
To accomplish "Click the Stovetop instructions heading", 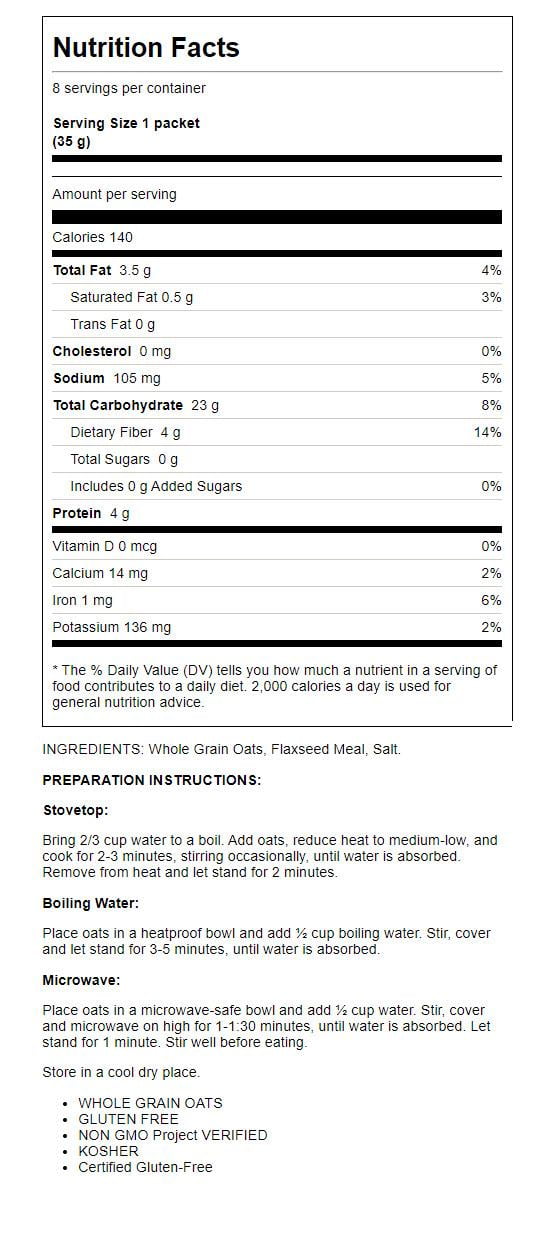I will pyautogui.click(x=76, y=810).
